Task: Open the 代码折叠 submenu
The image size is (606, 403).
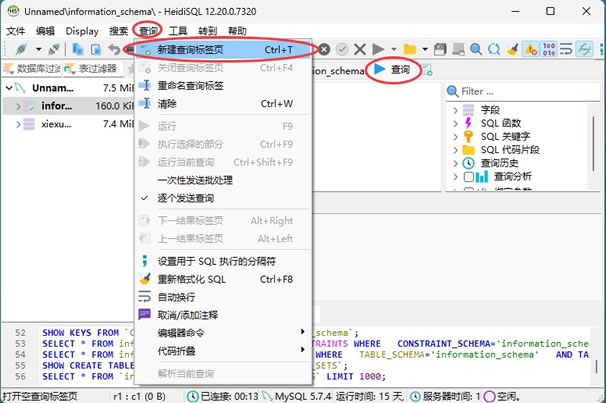Action: (223, 351)
